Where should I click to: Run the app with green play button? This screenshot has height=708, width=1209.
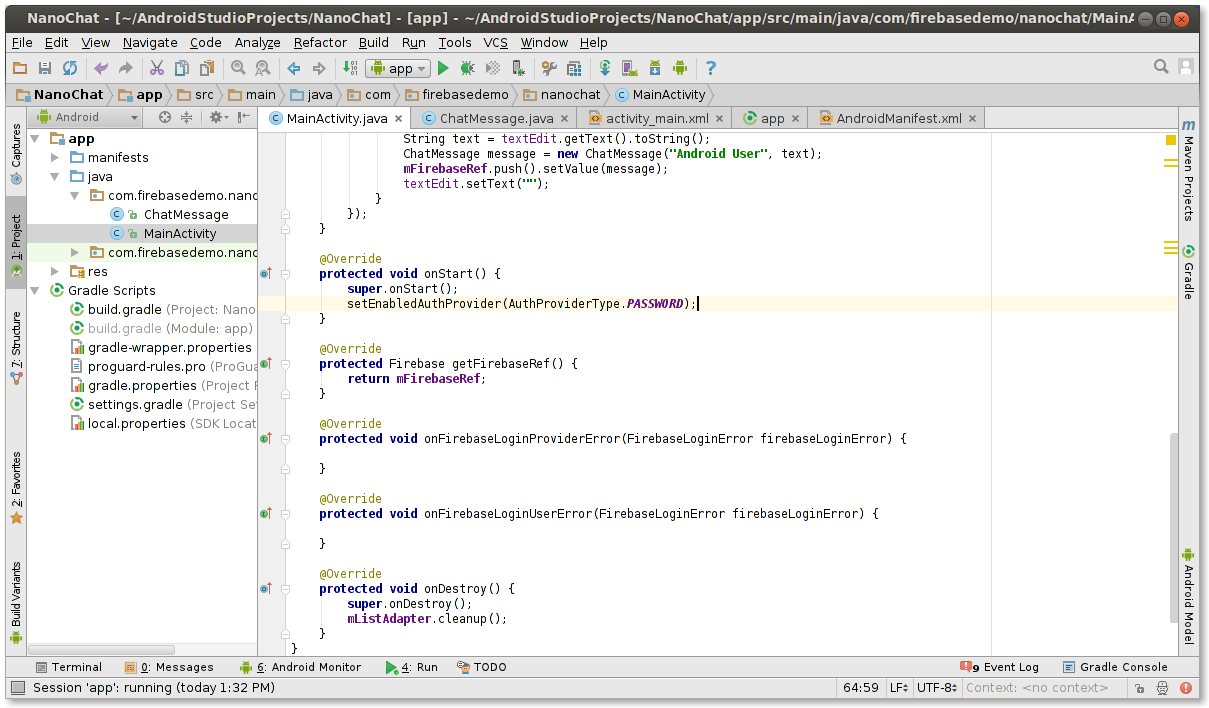(x=443, y=68)
